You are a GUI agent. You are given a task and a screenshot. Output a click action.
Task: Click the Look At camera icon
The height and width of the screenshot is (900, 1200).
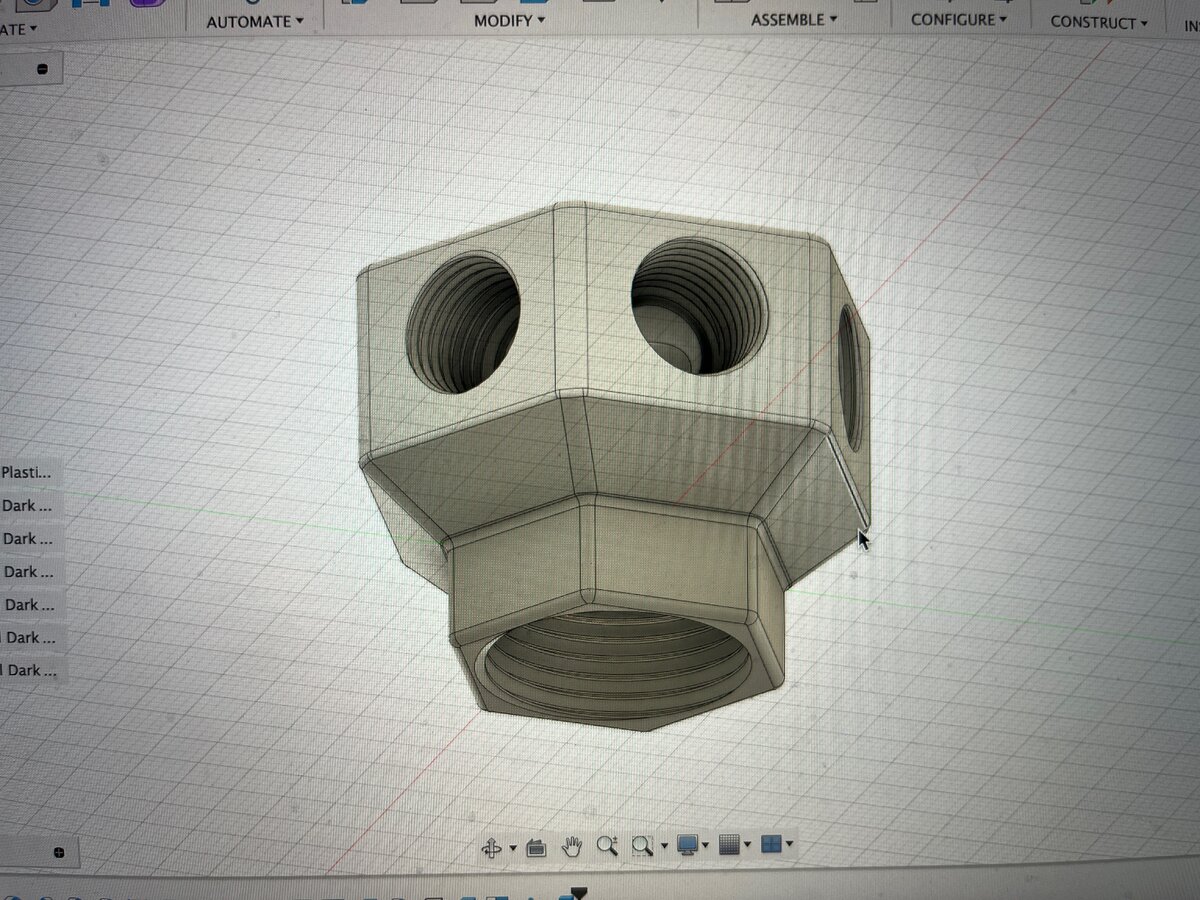tap(535, 847)
